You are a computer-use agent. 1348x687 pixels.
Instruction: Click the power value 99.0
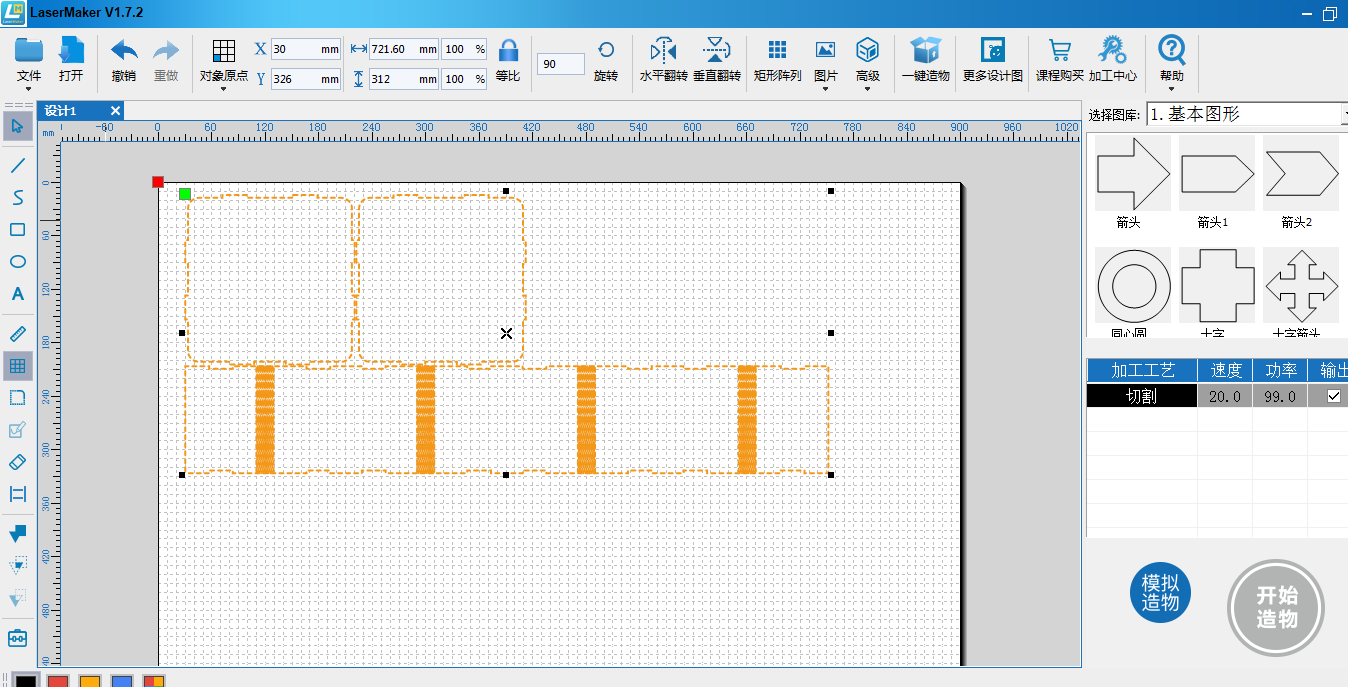pyautogui.click(x=1281, y=396)
